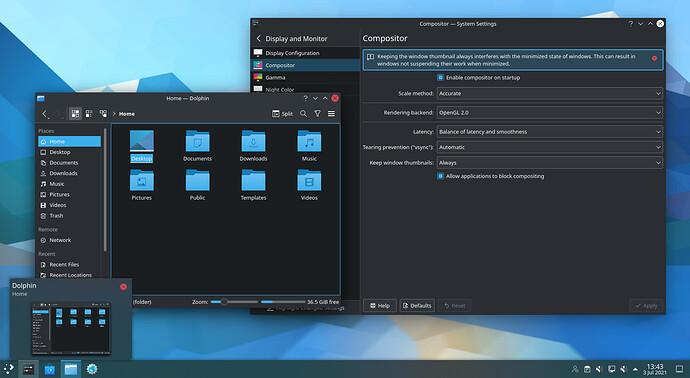
Task: Dismiss the compositor warning message
Action: point(654,58)
